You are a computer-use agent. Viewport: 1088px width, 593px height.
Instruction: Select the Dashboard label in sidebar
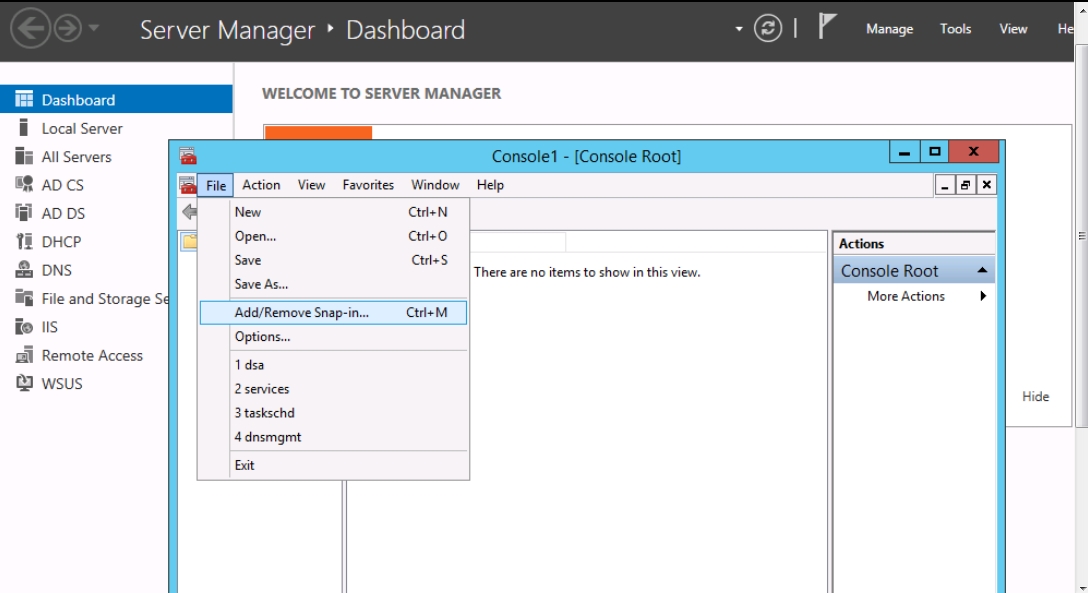click(78, 100)
